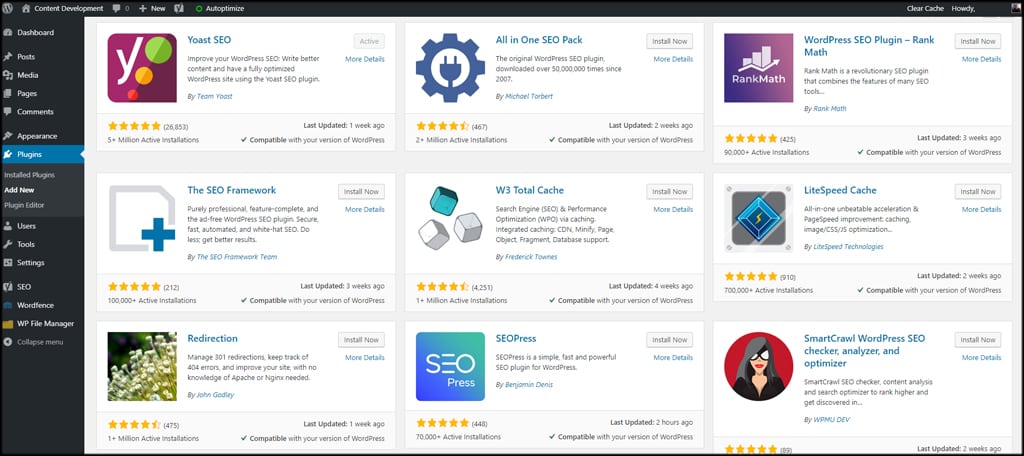Viewport: 1024px width, 456px height.
Task: Click the RankMath plugin logo
Action: pos(758,68)
